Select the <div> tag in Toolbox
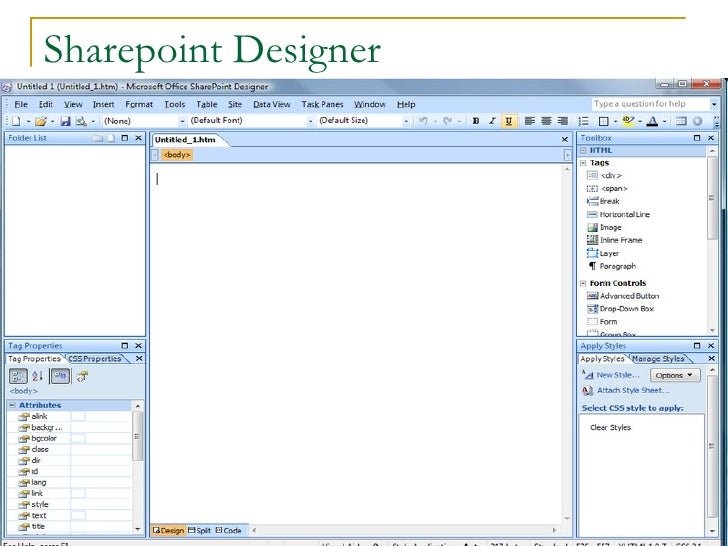 (x=604, y=176)
